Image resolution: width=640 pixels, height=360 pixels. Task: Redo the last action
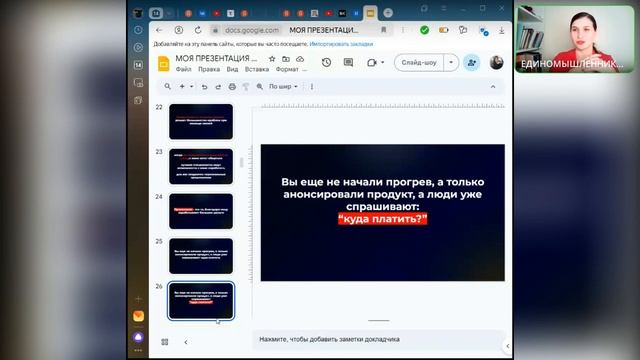click(x=218, y=87)
